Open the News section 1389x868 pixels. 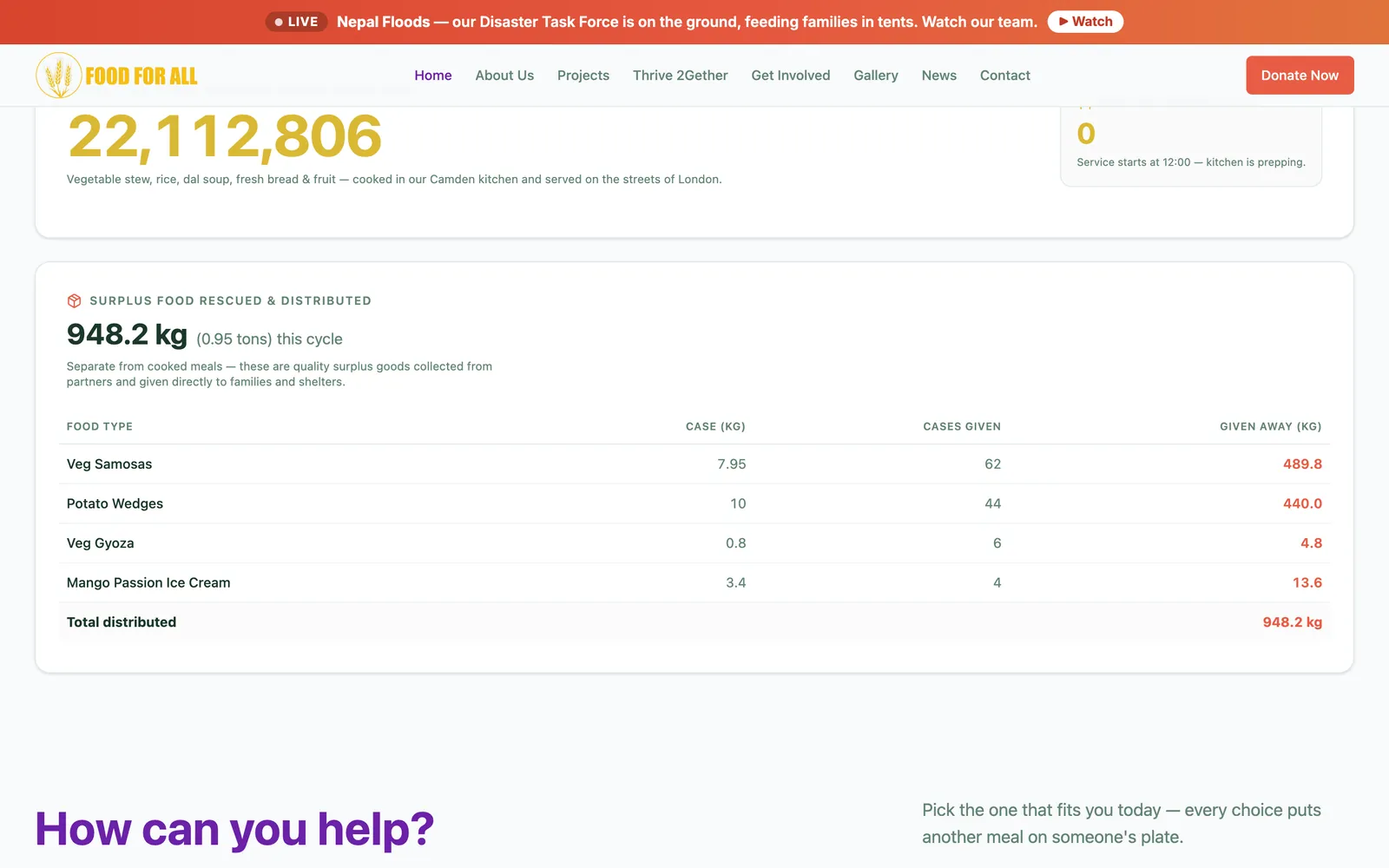(939, 76)
